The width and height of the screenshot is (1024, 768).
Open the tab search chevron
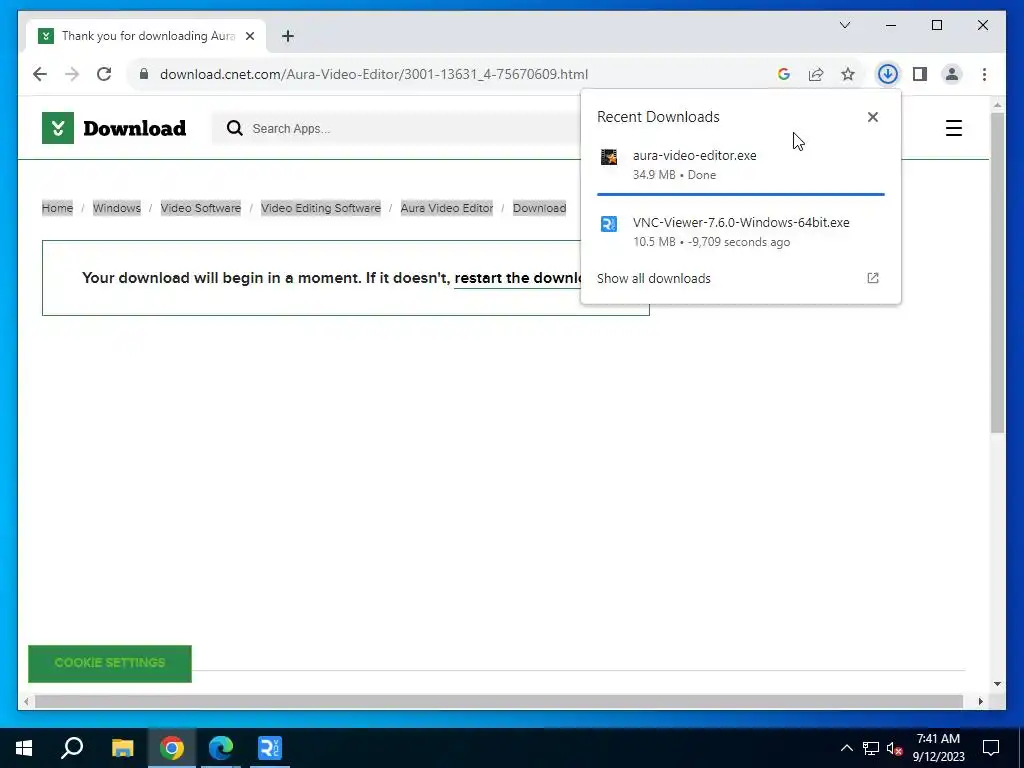[x=844, y=25]
